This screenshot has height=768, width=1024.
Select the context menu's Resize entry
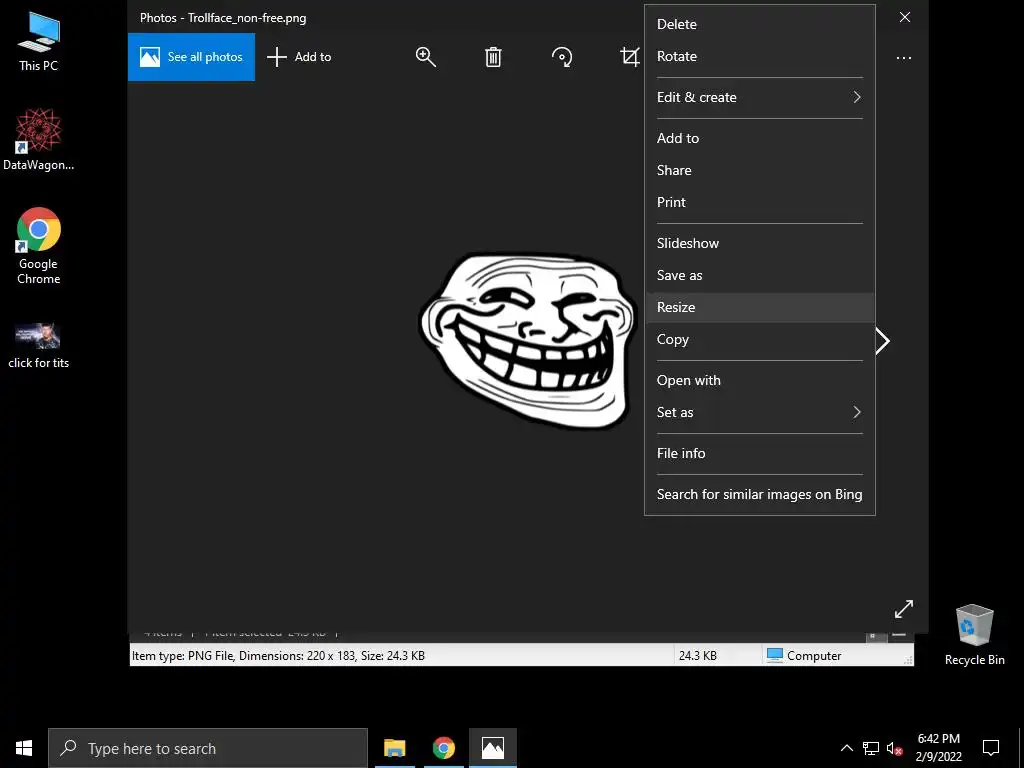760,307
